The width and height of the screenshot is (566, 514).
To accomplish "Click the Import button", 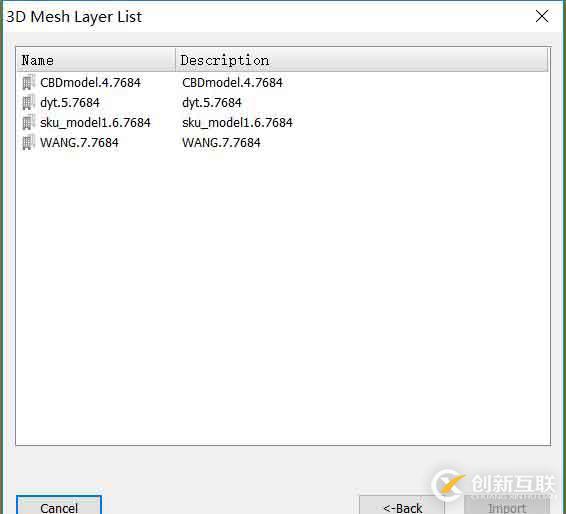I will coord(506,505).
